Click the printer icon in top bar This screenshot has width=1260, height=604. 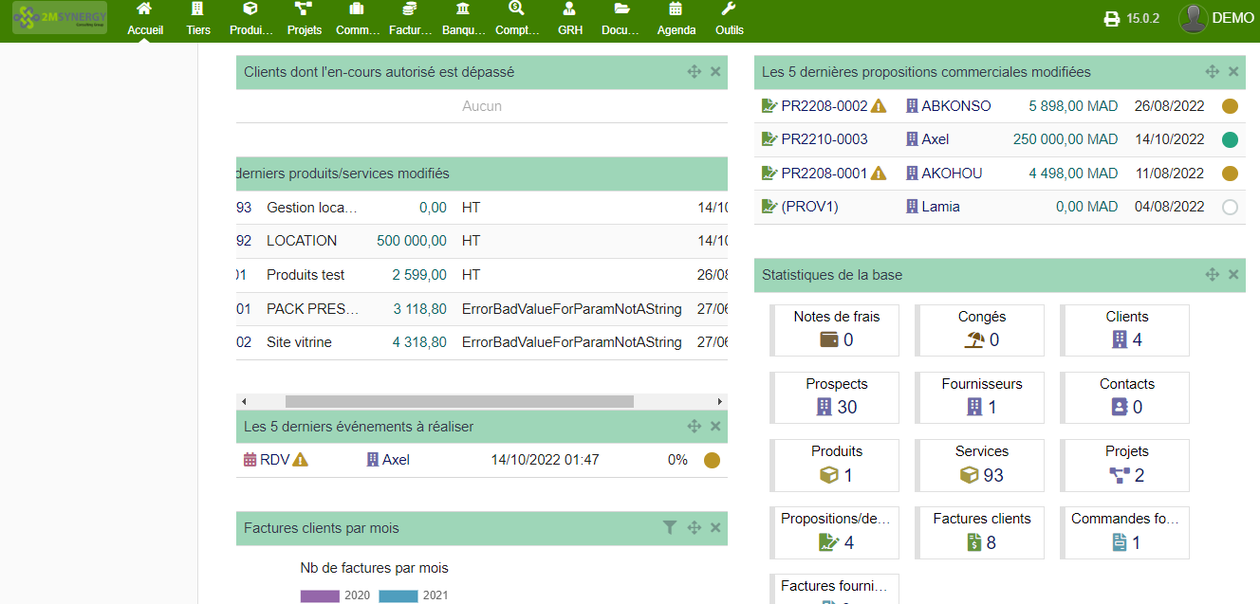(x=1111, y=19)
